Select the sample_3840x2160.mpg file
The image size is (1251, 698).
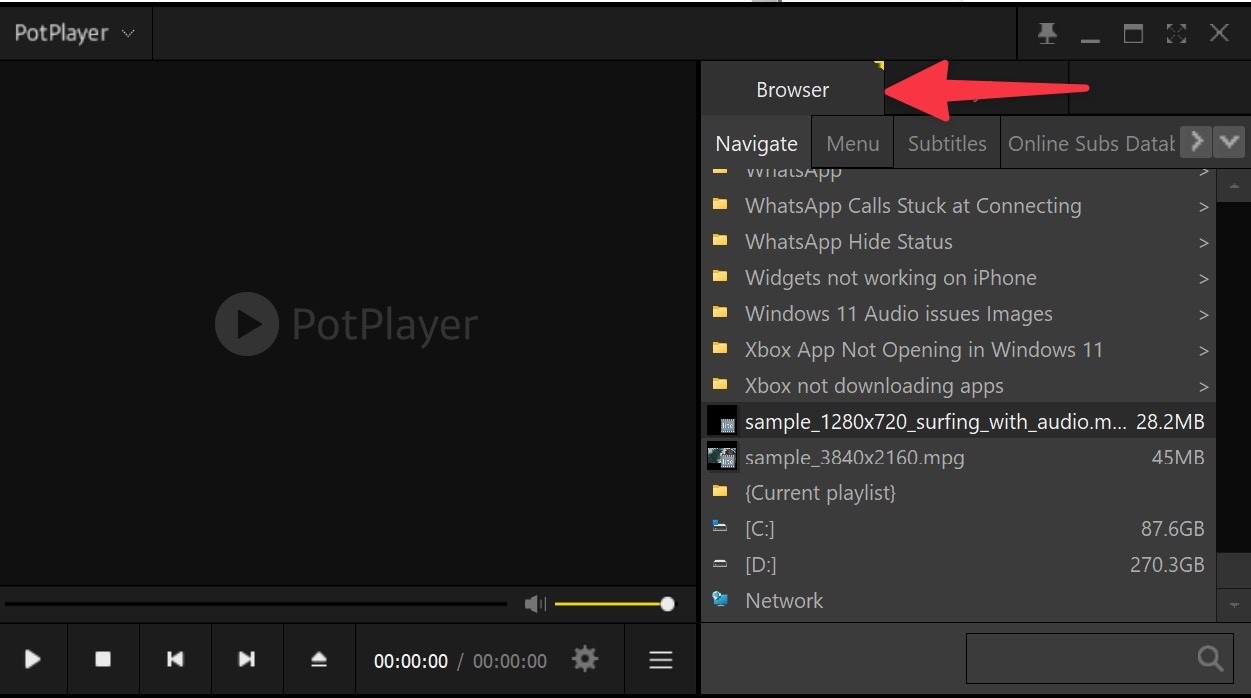[959, 458]
